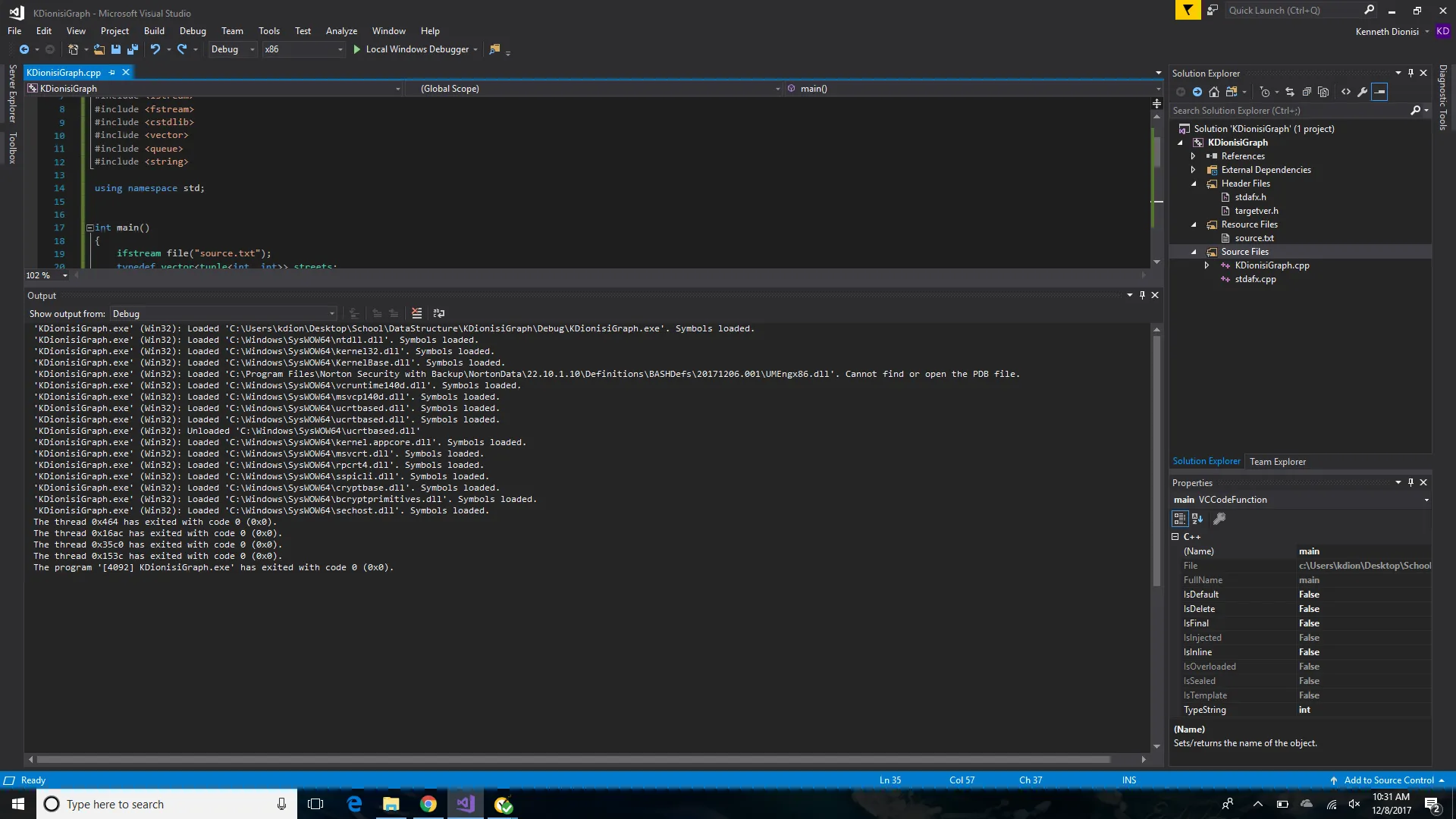Click Add to Source Control in status bar

(1389, 780)
